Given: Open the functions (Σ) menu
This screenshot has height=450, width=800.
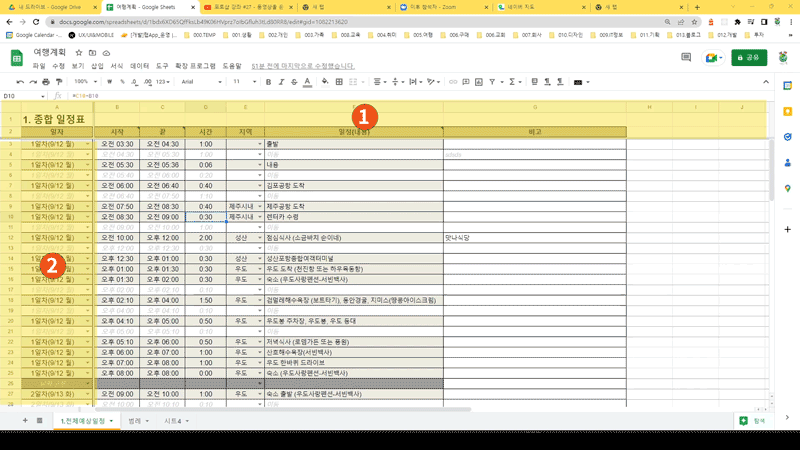Looking at the screenshot, I should coord(514,82).
